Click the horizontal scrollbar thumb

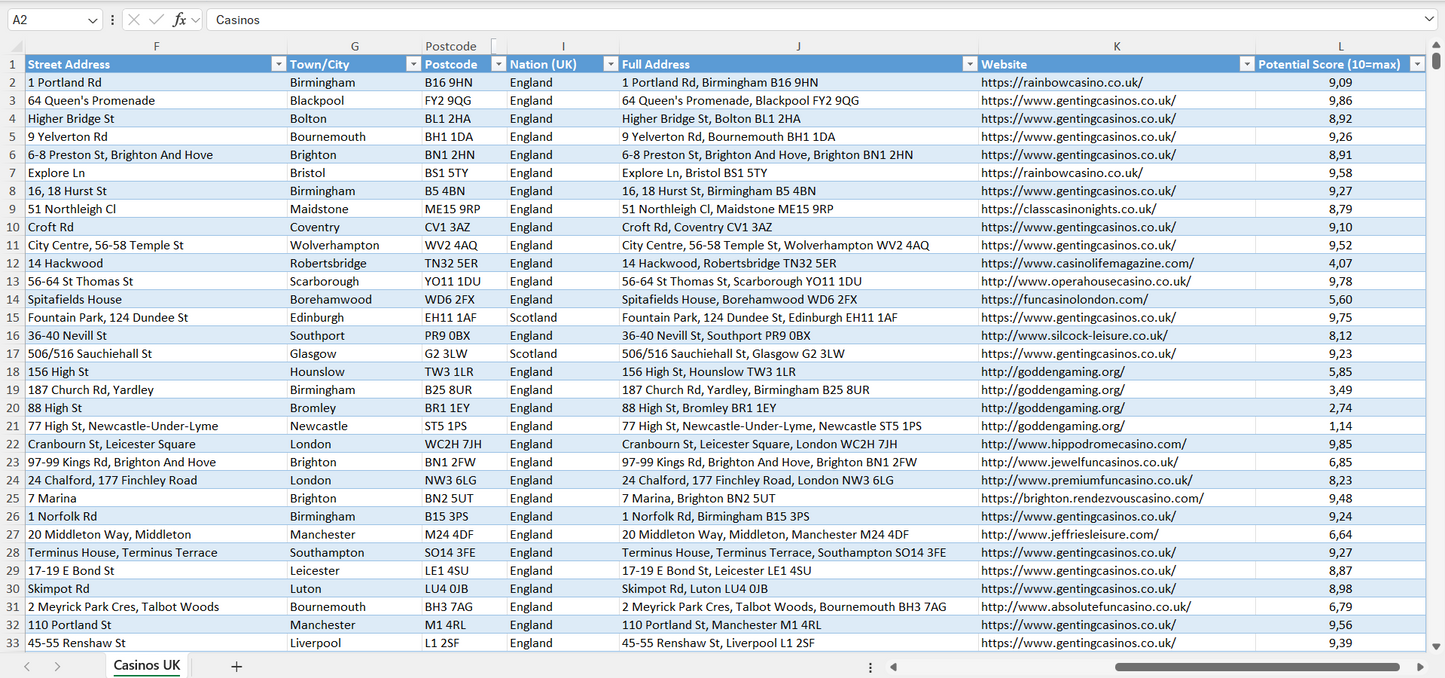click(1257, 666)
